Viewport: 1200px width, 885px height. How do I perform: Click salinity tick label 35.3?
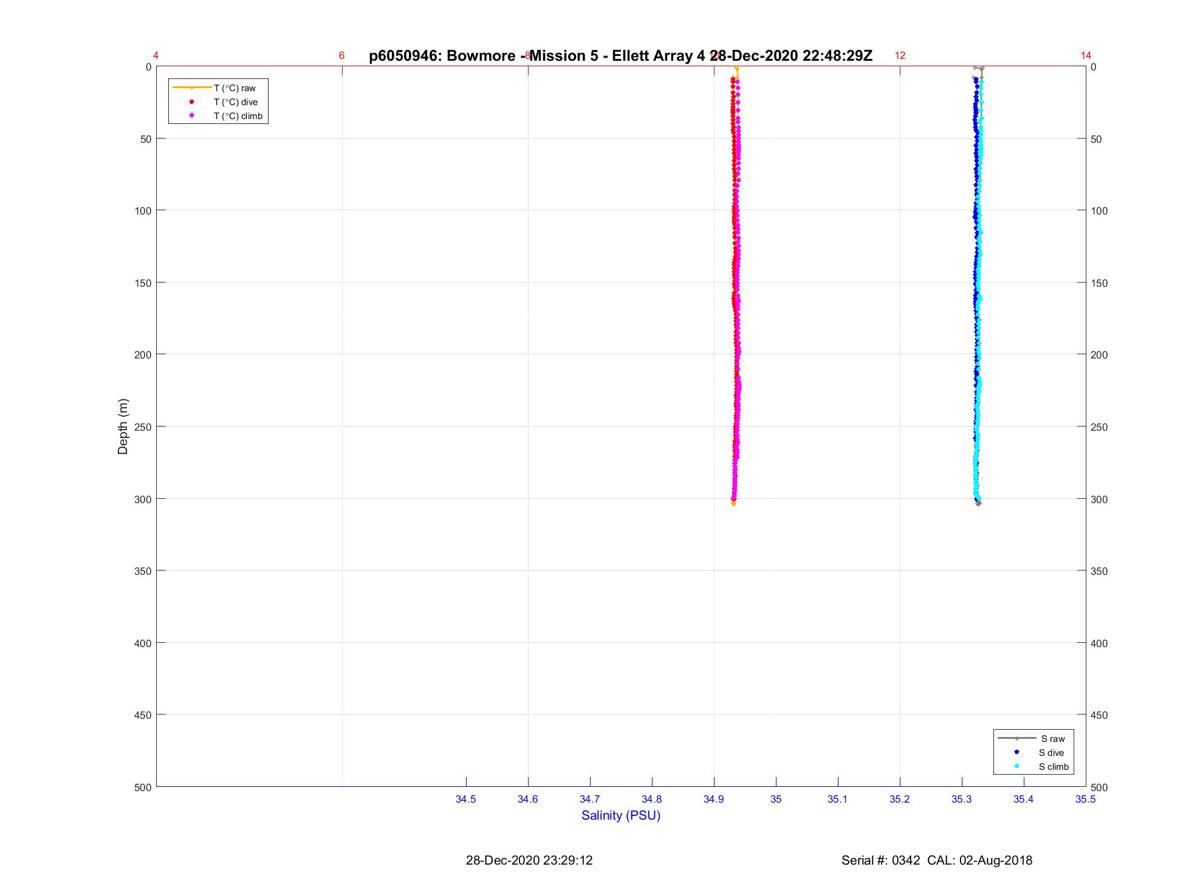pos(962,800)
